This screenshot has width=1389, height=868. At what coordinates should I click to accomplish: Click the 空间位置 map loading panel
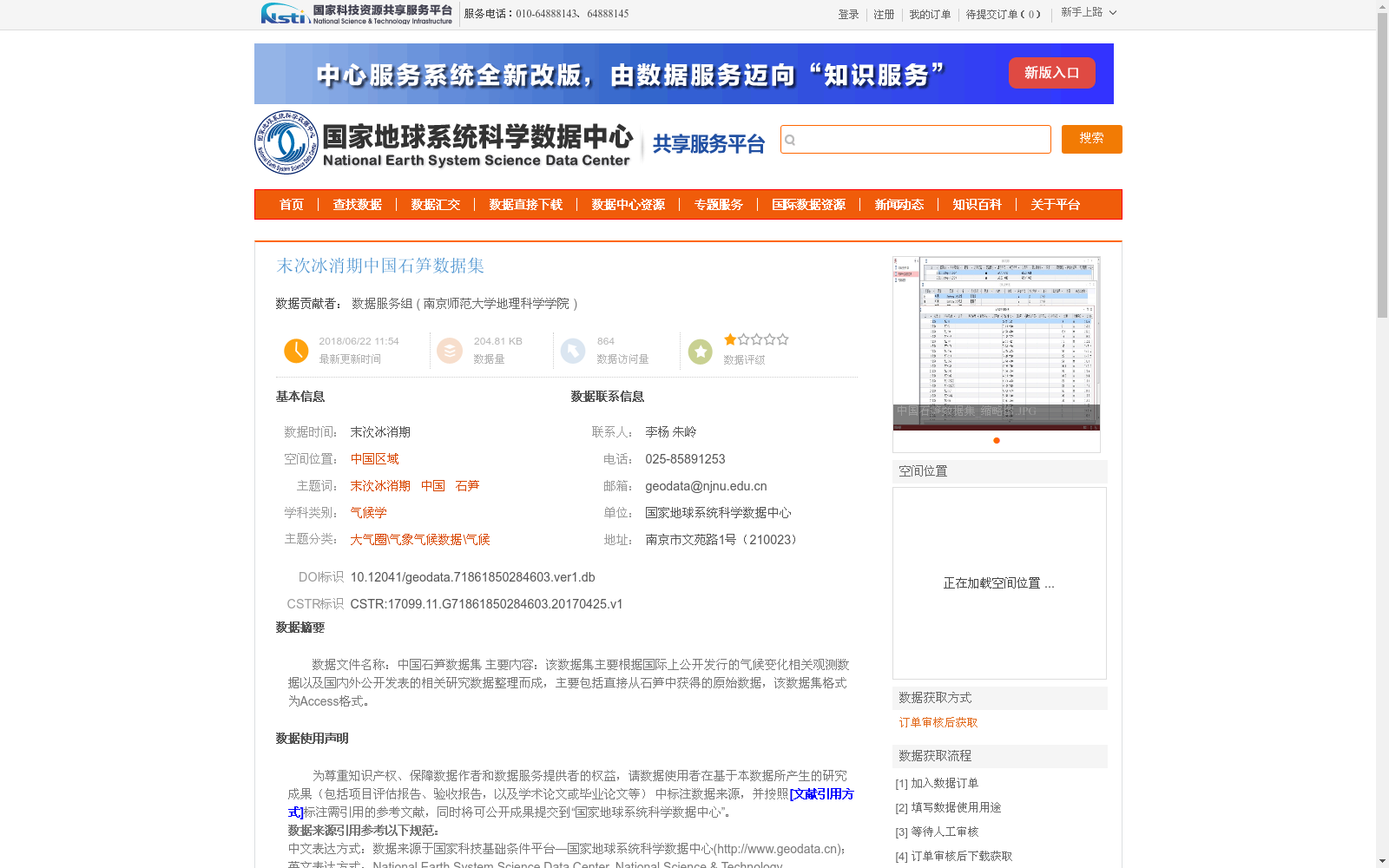point(999,583)
